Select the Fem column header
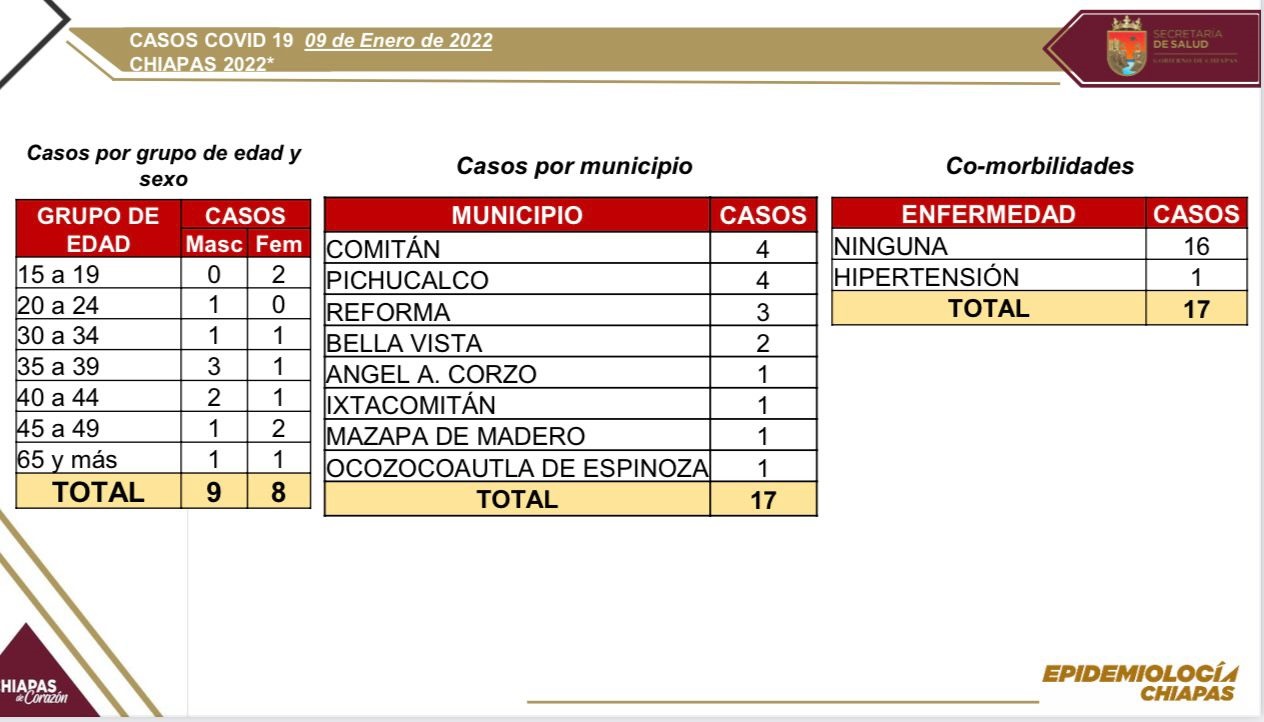Screen dimensions: 1264x722 pyautogui.click(x=278, y=244)
